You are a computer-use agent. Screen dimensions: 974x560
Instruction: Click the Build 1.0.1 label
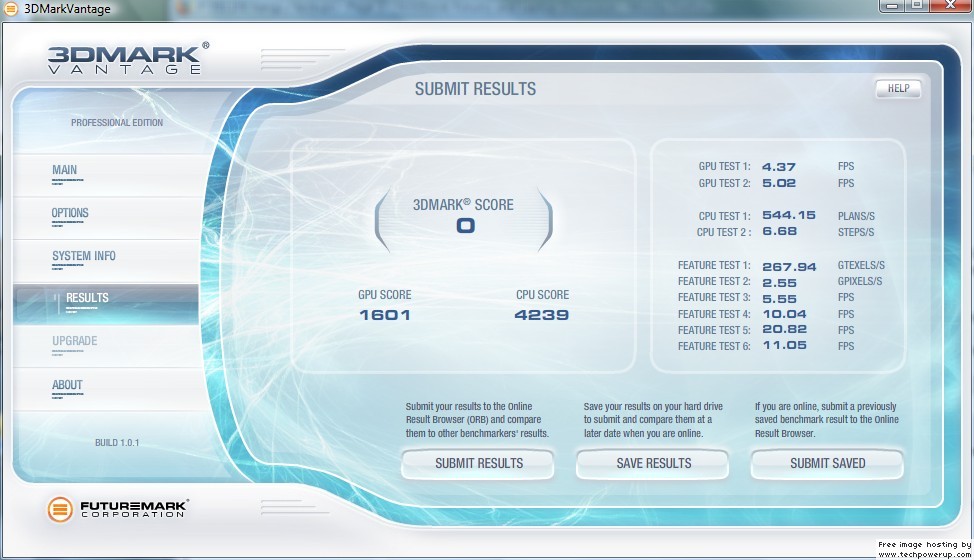point(117,443)
